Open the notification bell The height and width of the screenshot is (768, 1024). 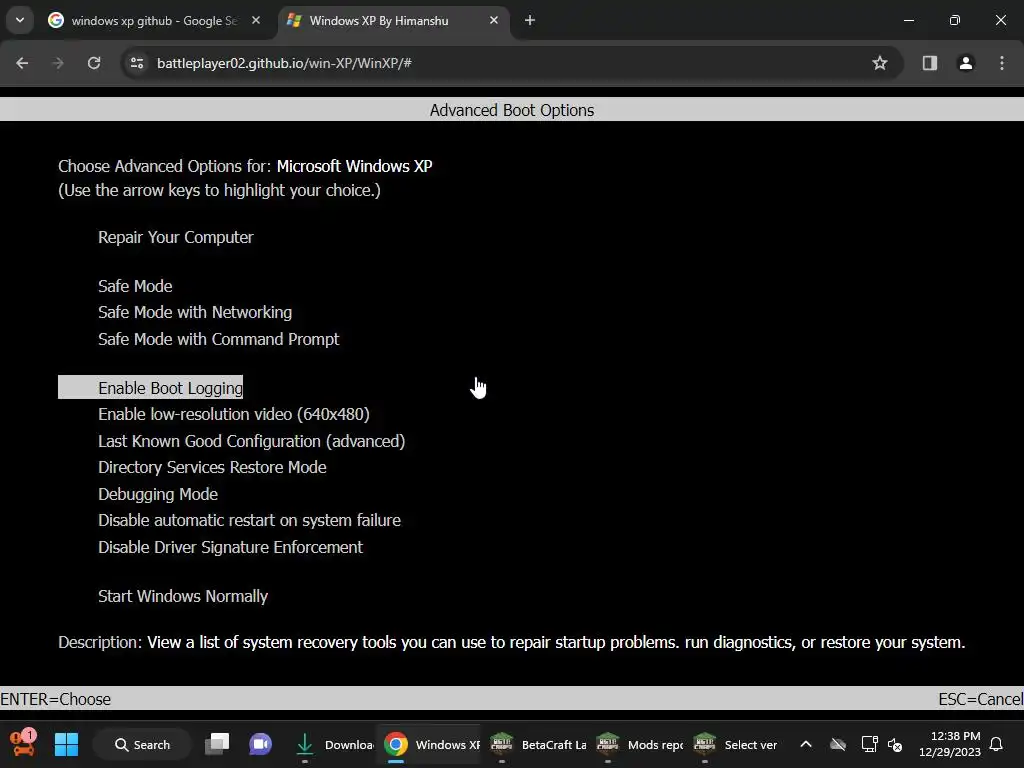point(997,744)
